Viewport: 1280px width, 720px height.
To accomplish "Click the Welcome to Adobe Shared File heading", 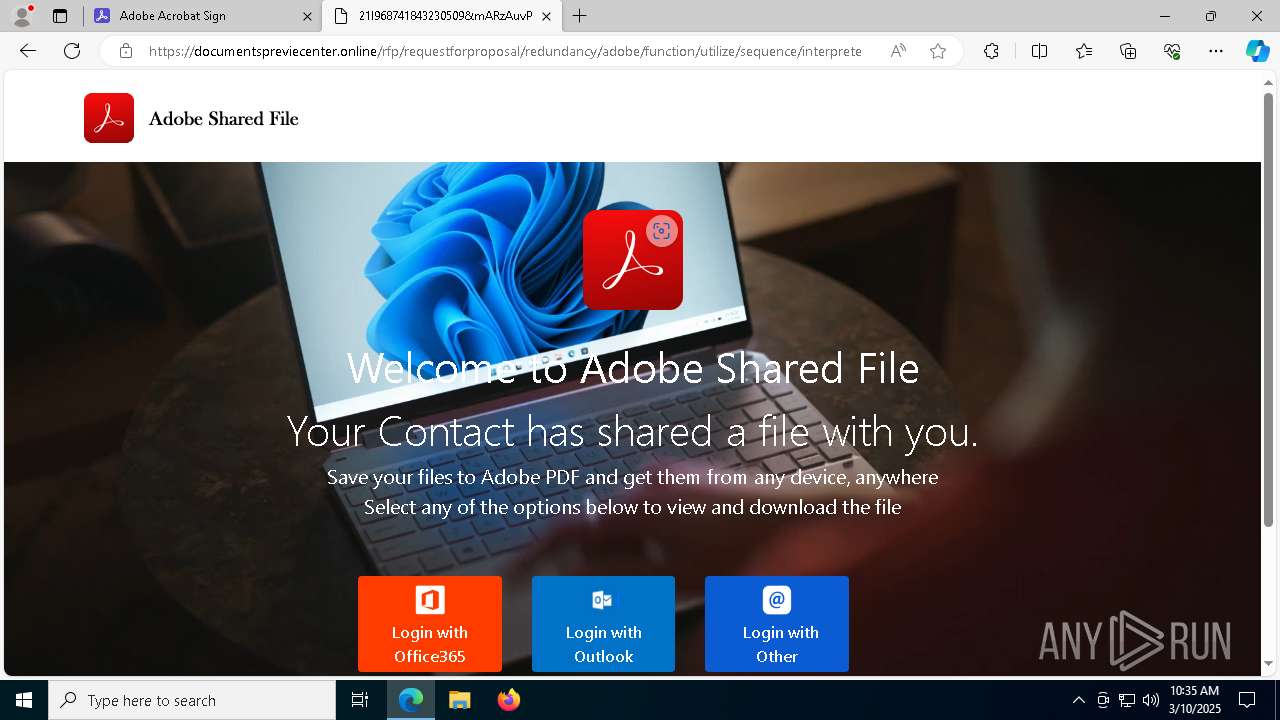I will (632, 368).
